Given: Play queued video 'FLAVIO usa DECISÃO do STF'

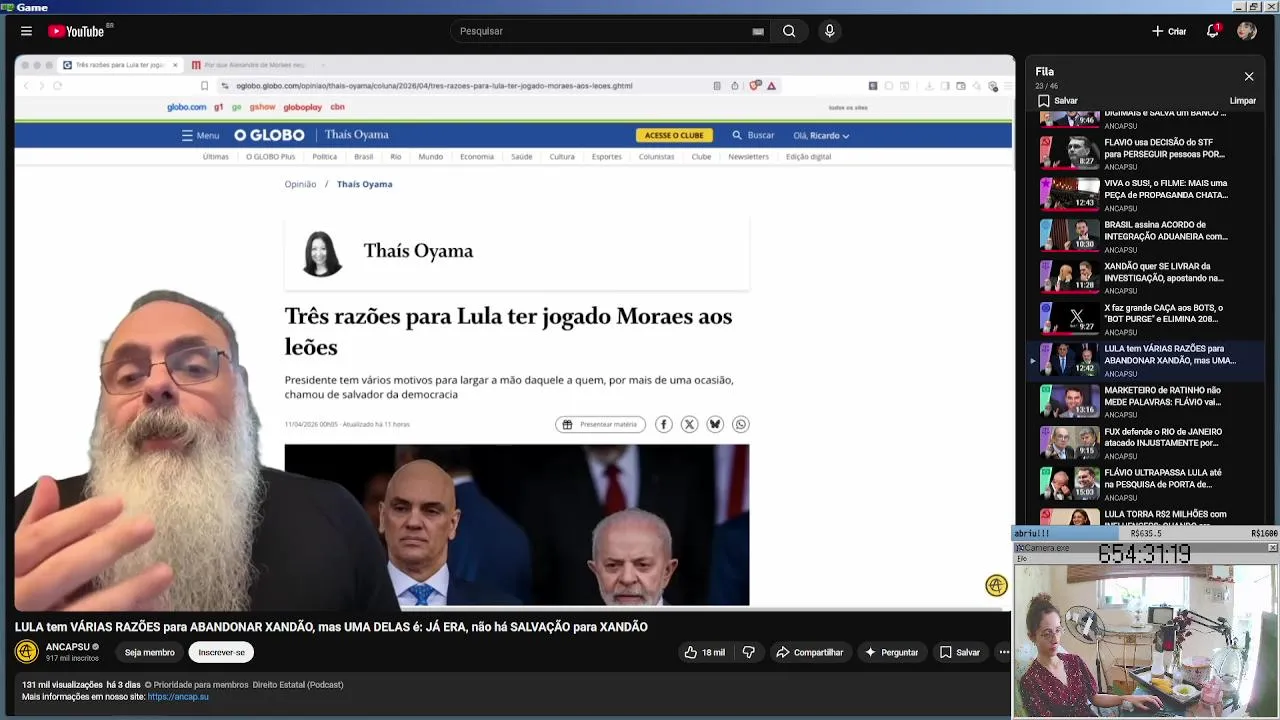Looking at the screenshot, I should (1146, 153).
